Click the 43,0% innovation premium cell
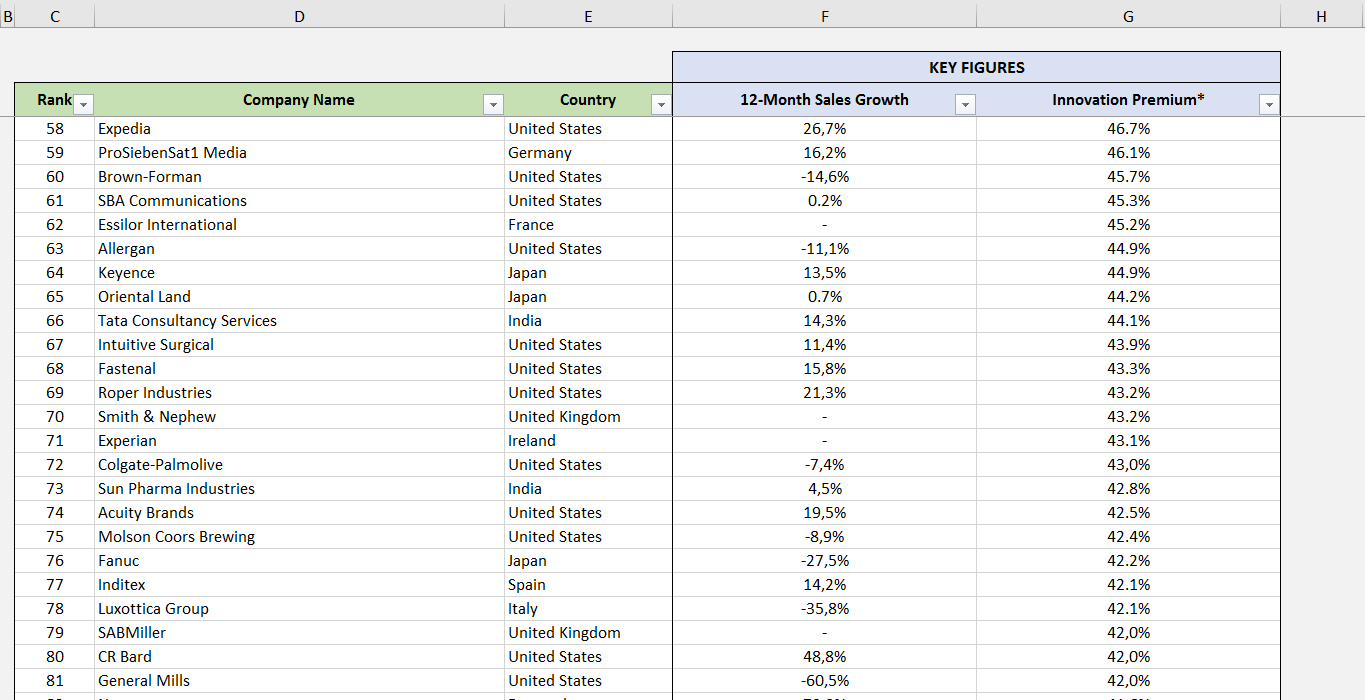The image size is (1365, 700). point(1128,465)
